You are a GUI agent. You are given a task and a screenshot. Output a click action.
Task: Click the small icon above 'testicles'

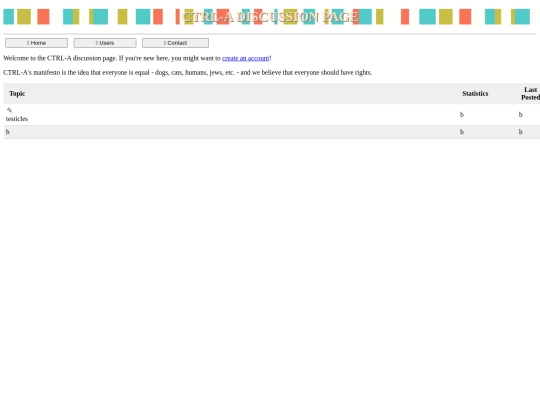point(9,110)
